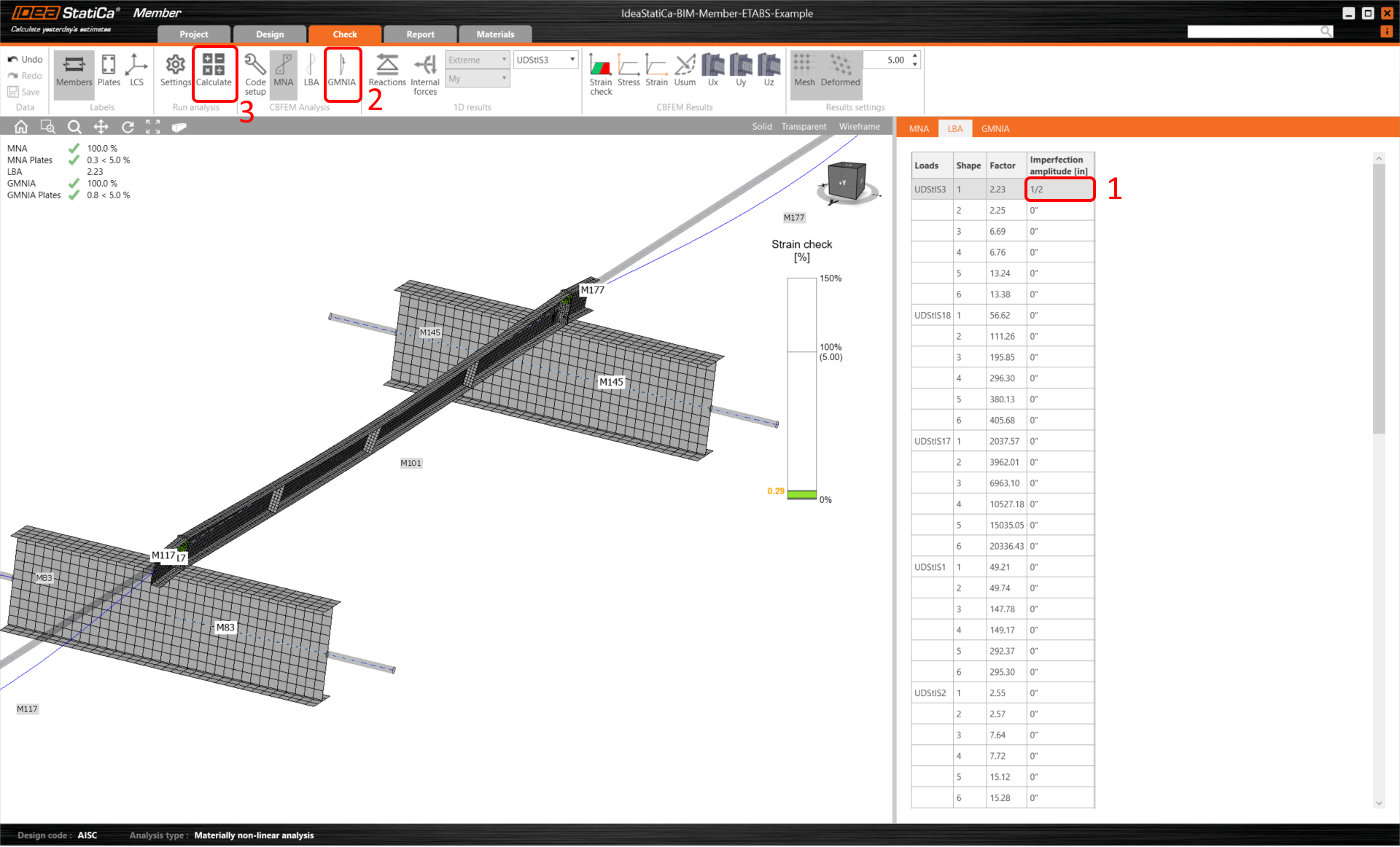Switch to the GMNIA results tab
The width and height of the screenshot is (1400, 847).
(995, 129)
